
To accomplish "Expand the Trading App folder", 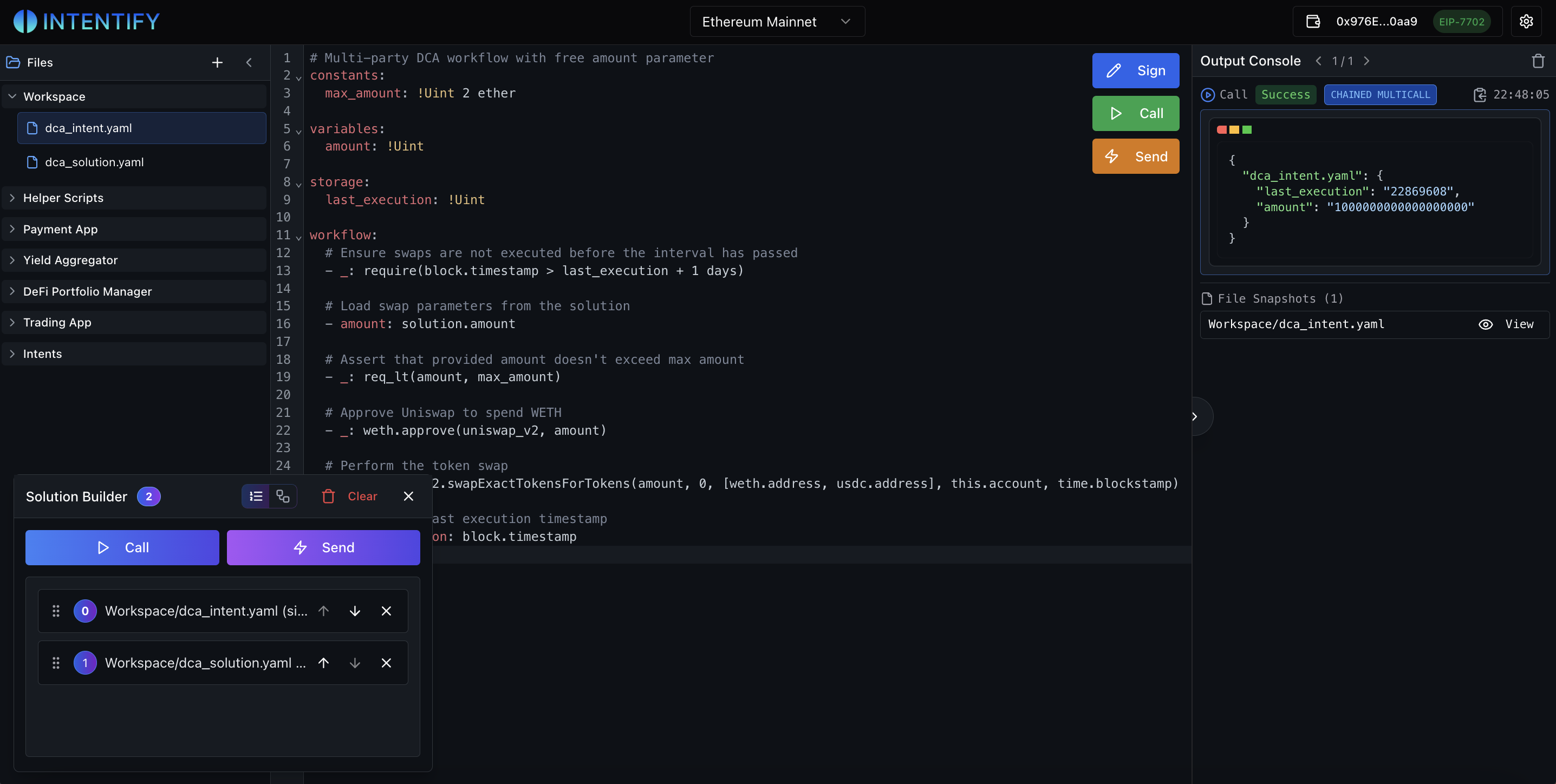I will (134, 323).
